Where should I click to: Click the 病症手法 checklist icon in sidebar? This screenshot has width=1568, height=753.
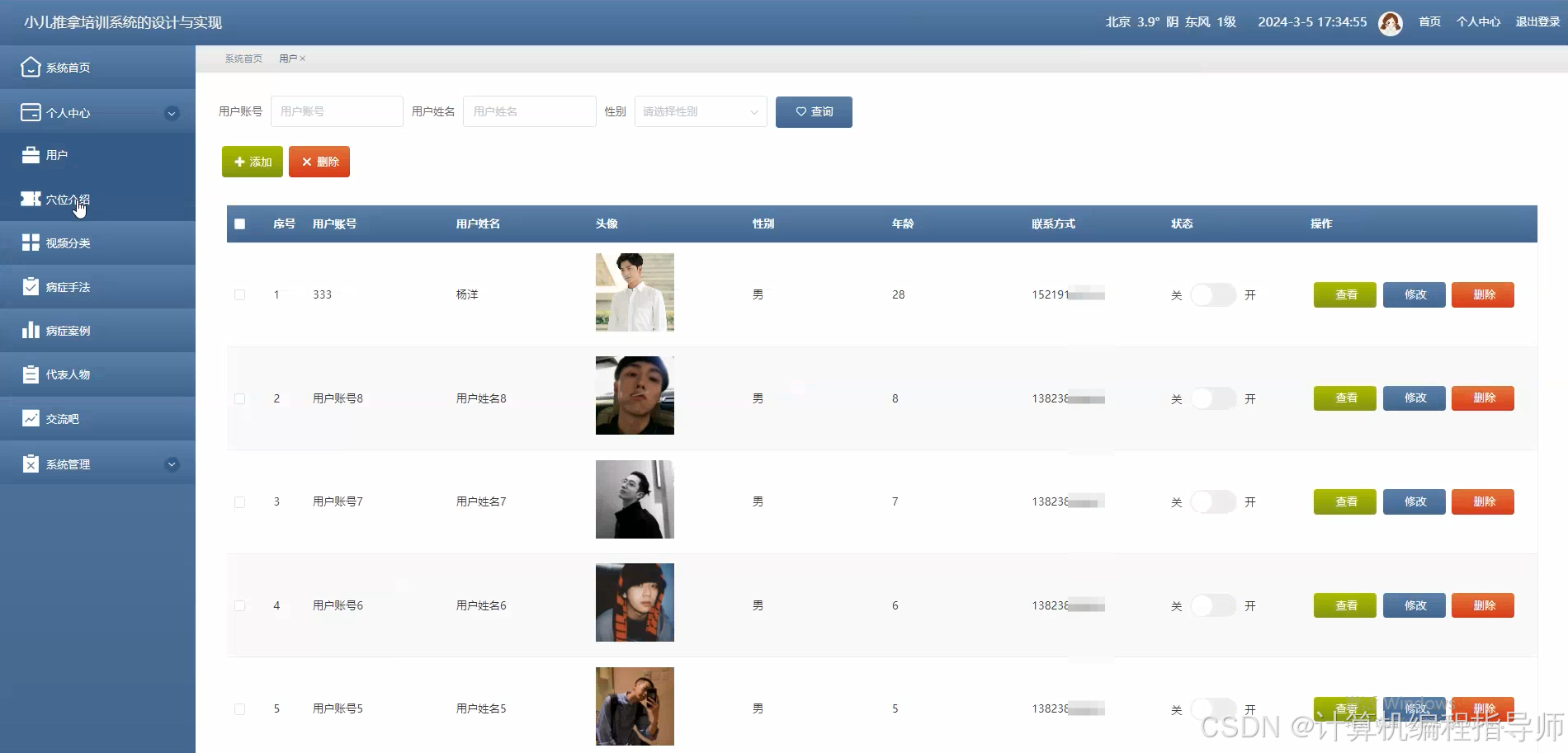[31, 286]
